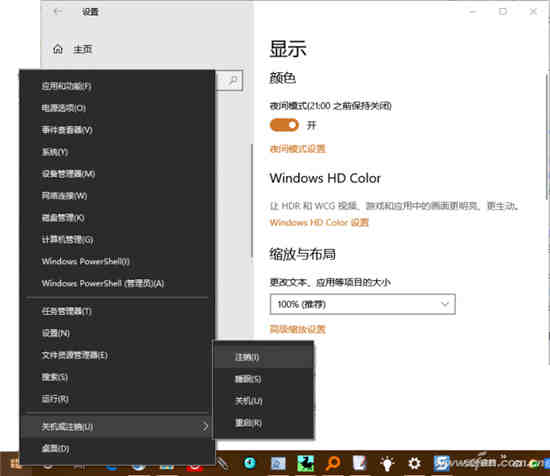The image size is (550, 476).
Task: Click the black duck icon in taskbar
Action: coord(305,463)
